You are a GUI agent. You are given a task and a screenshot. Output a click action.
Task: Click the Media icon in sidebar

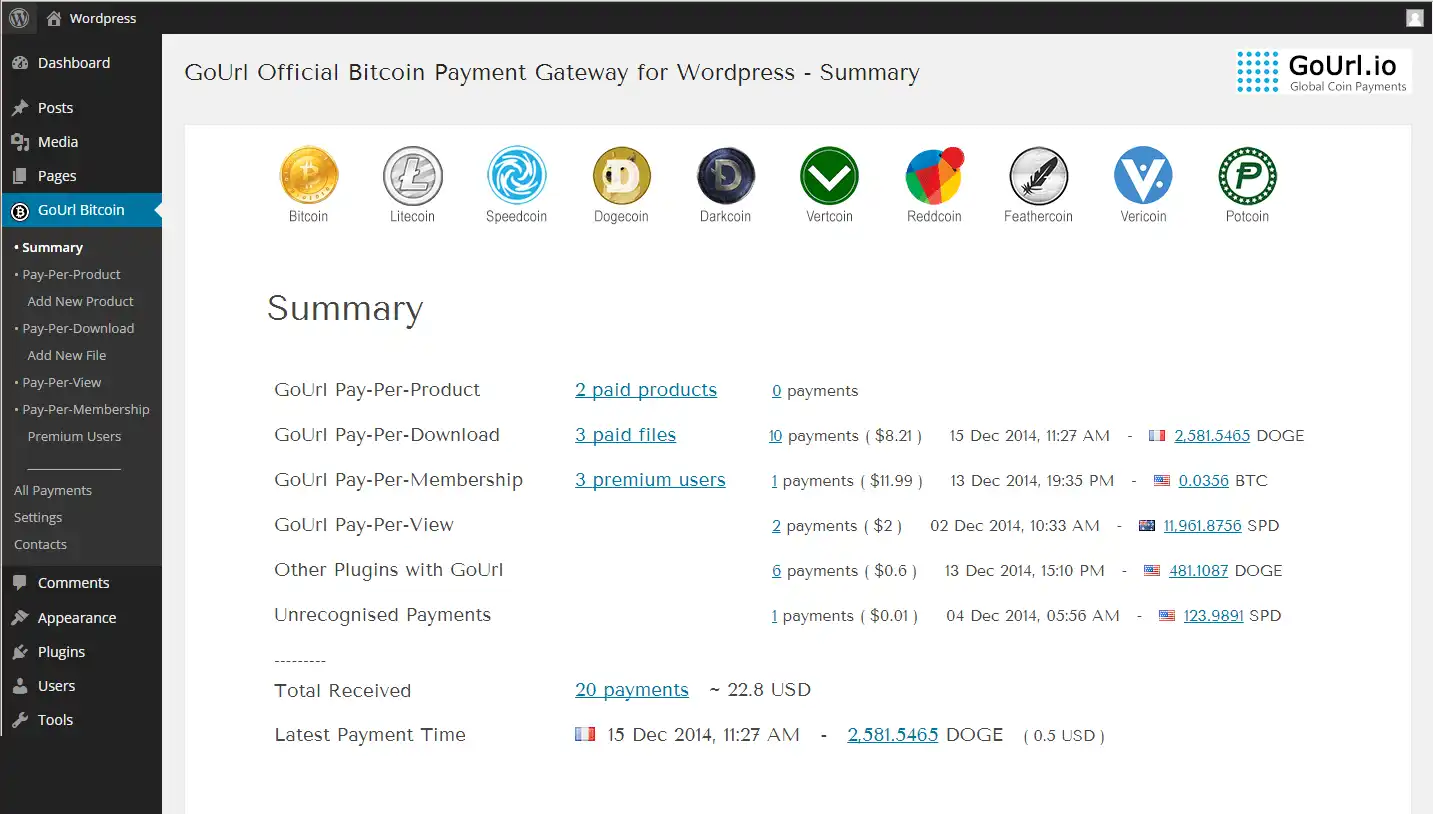tap(20, 142)
